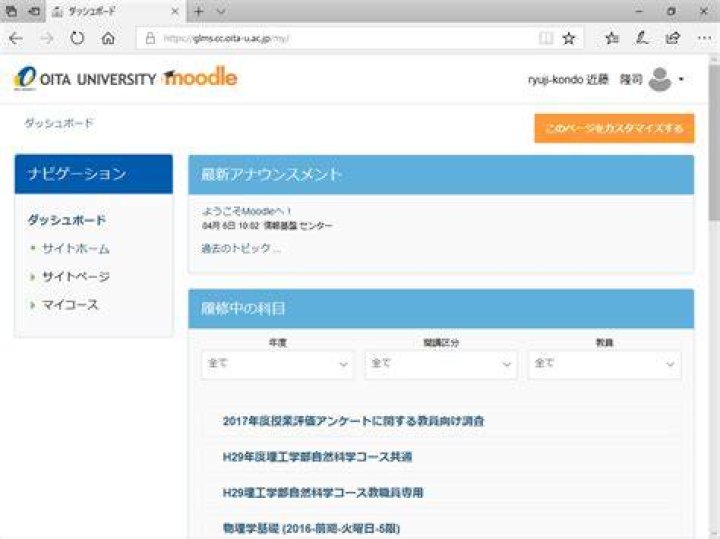720x539 pixels.
Task: Expand the サイトページ tree node
Action: tap(32, 277)
